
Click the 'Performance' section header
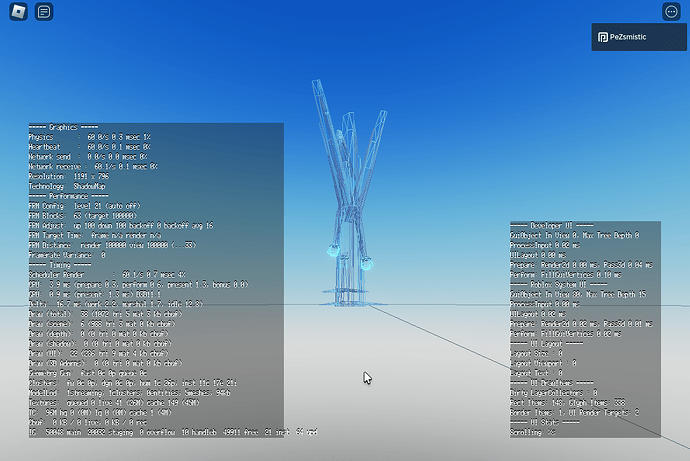[69, 196]
